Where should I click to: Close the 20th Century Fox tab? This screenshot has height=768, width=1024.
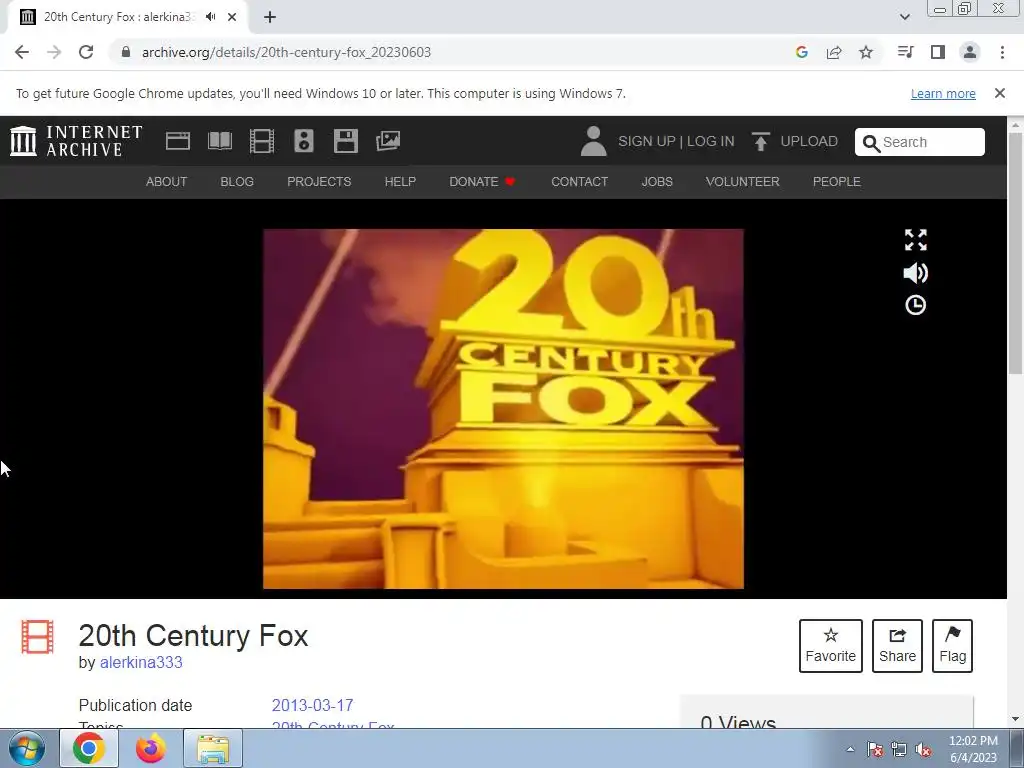tap(232, 17)
